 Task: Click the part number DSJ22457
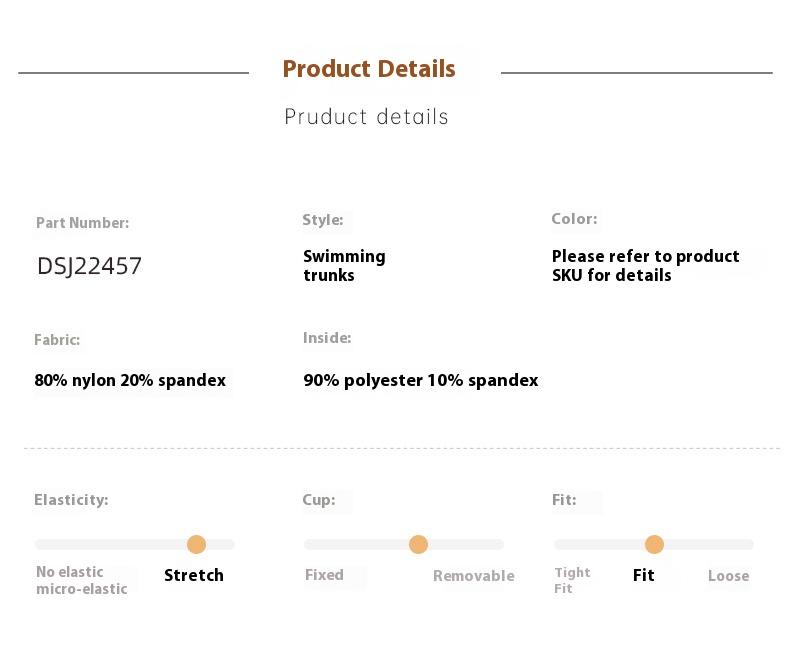point(90,266)
